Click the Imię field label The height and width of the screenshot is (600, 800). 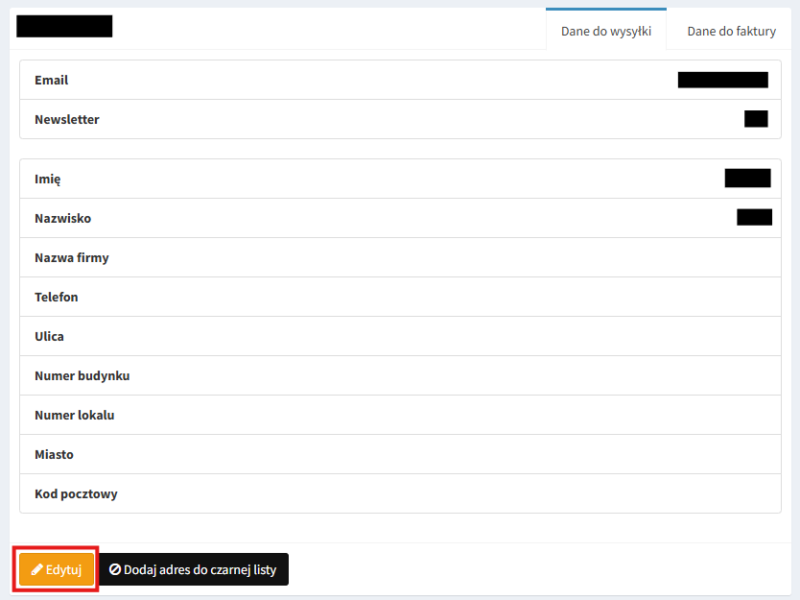[48, 178]
